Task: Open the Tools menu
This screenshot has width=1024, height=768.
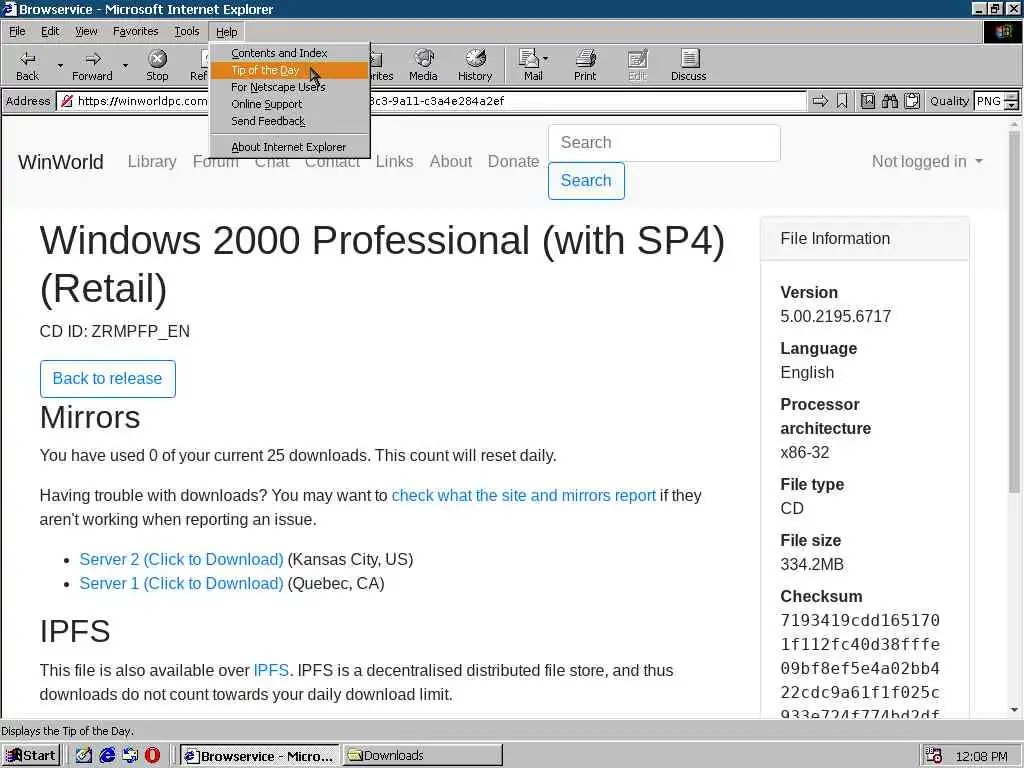Action: [187, 31]
